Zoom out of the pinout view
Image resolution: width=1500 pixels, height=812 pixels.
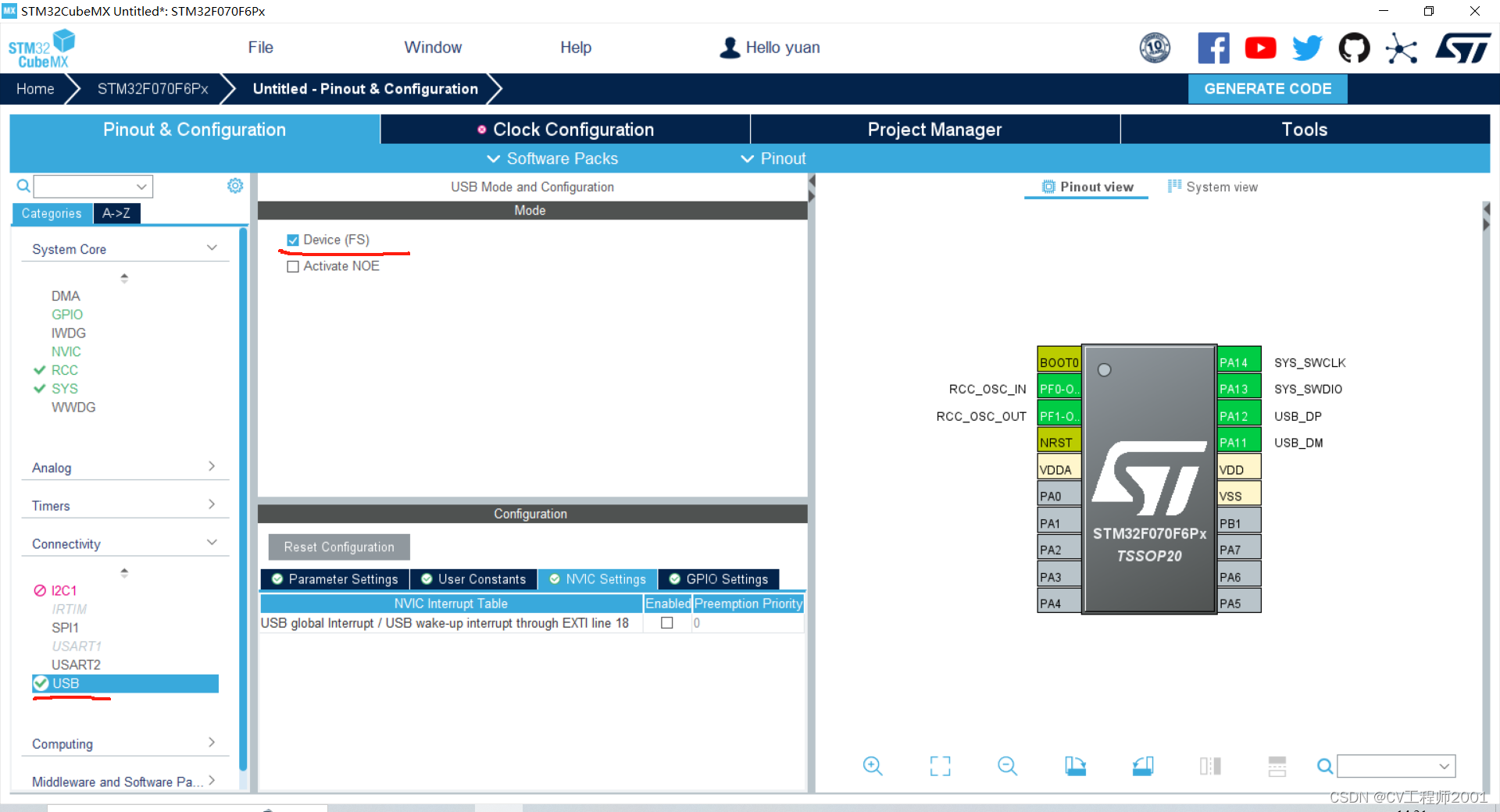pyautogui.click(x=1008, y=766)
